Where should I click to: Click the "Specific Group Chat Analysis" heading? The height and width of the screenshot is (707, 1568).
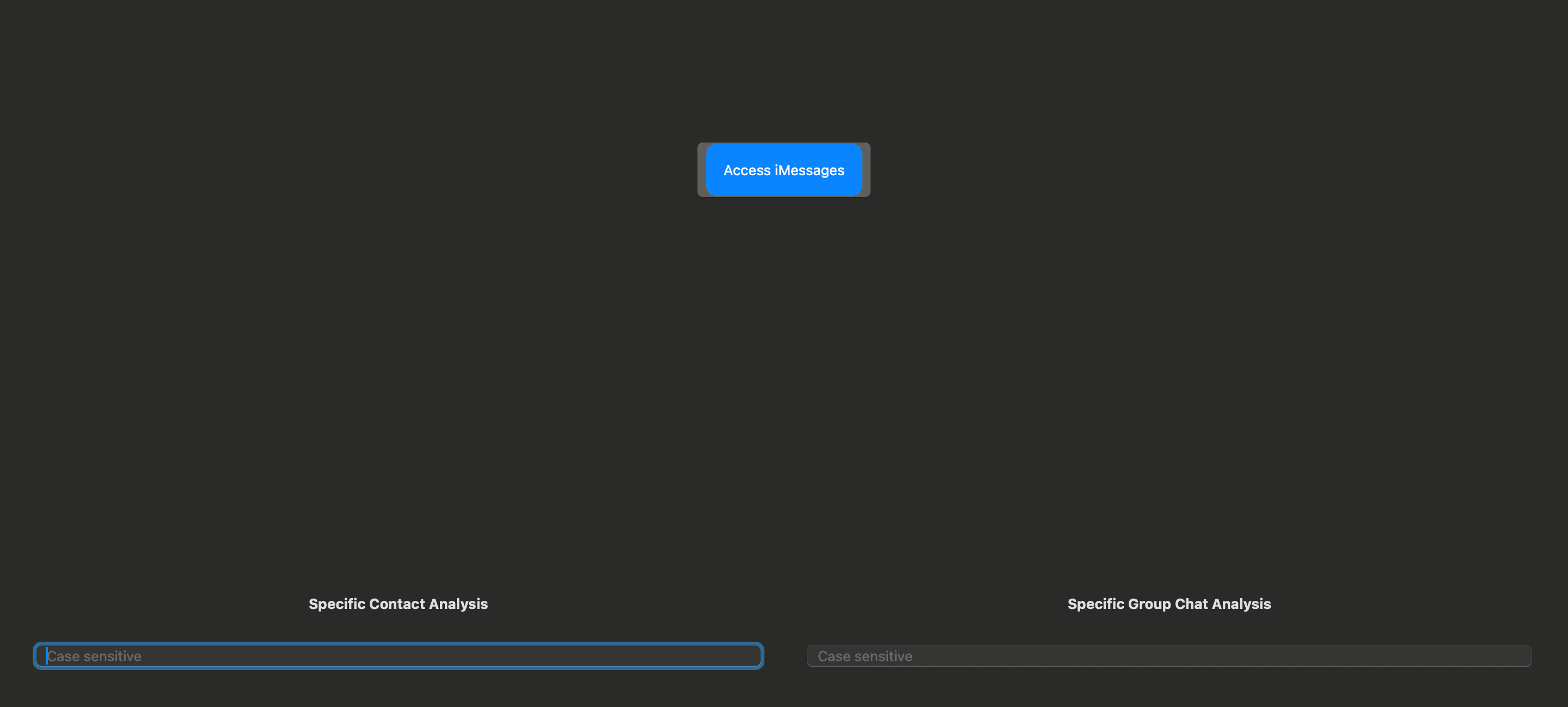tap(1169, 604)
